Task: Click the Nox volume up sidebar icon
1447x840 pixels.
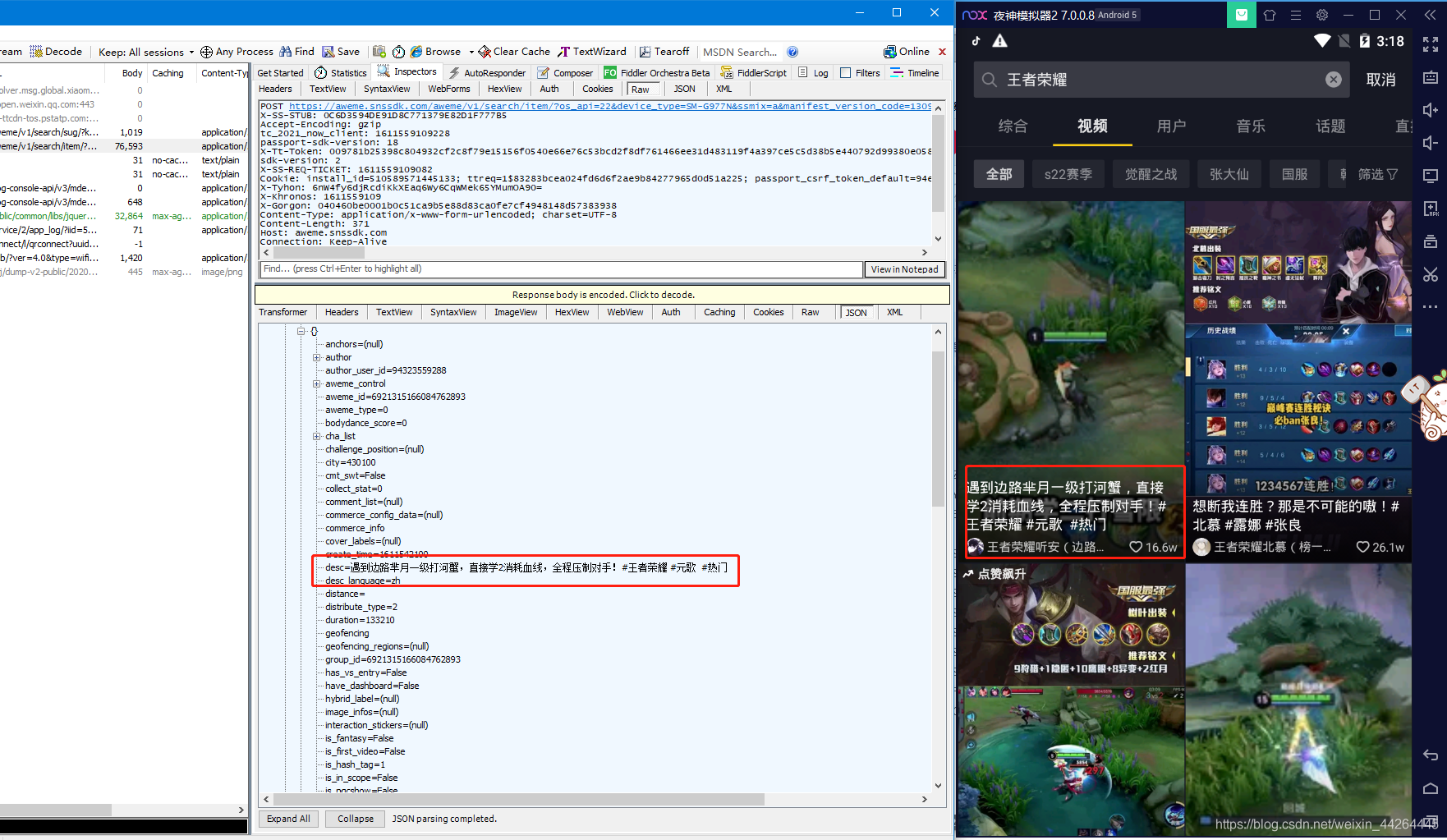Action: 1431,110
